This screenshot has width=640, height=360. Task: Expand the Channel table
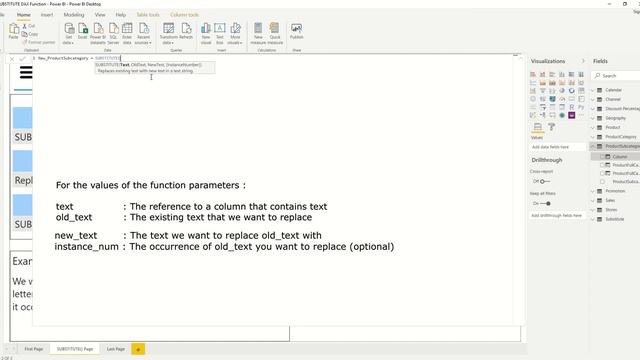coord(593,99)
